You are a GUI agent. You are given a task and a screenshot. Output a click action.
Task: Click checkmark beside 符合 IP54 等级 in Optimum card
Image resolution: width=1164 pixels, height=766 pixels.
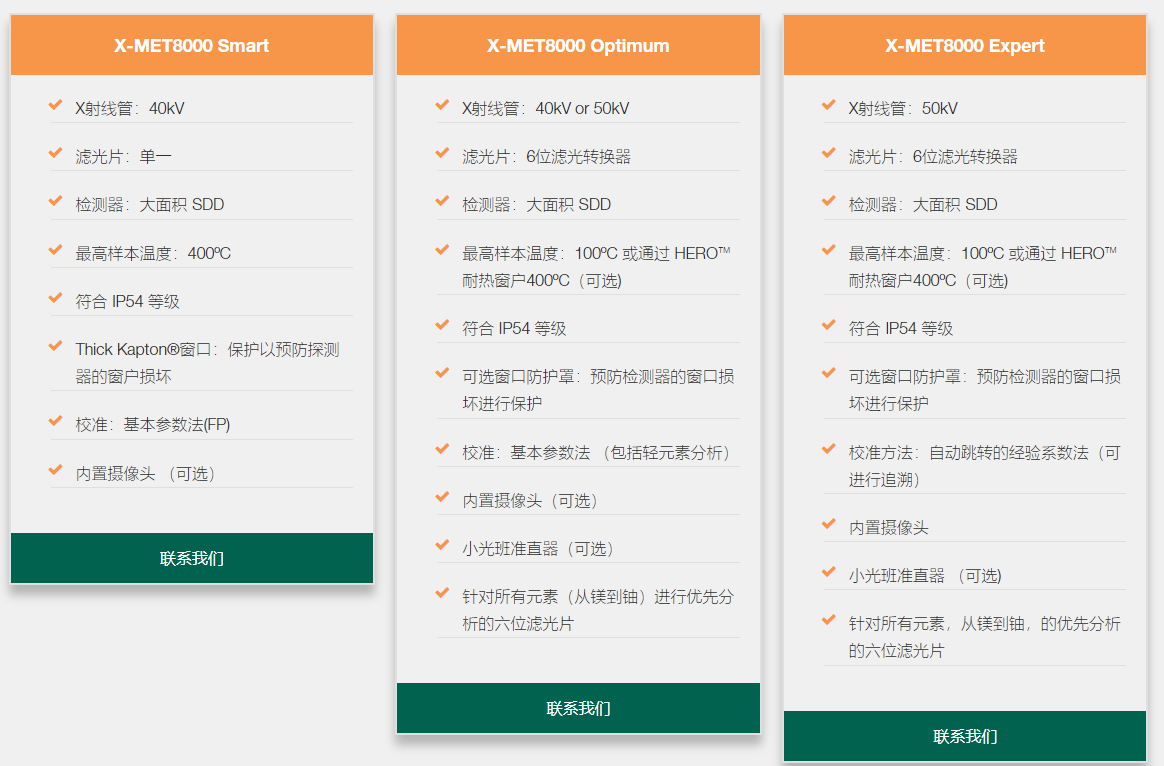(442, 325)
